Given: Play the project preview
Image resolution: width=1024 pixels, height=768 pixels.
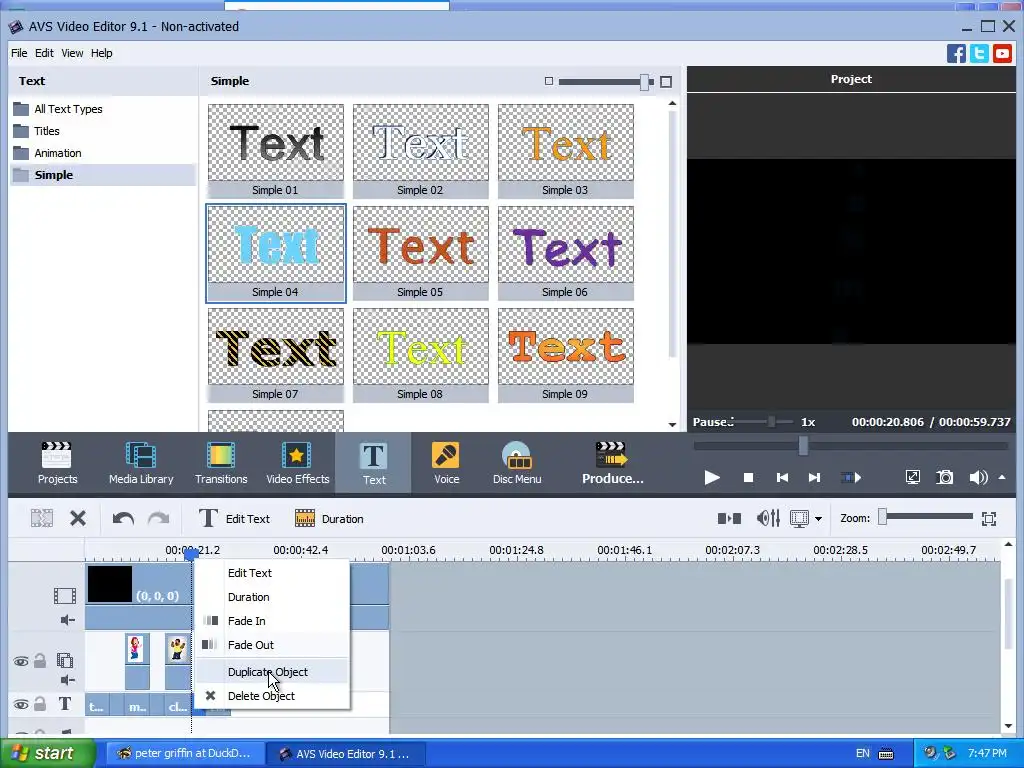Looking at the screenshot, I should pos(712,477).
